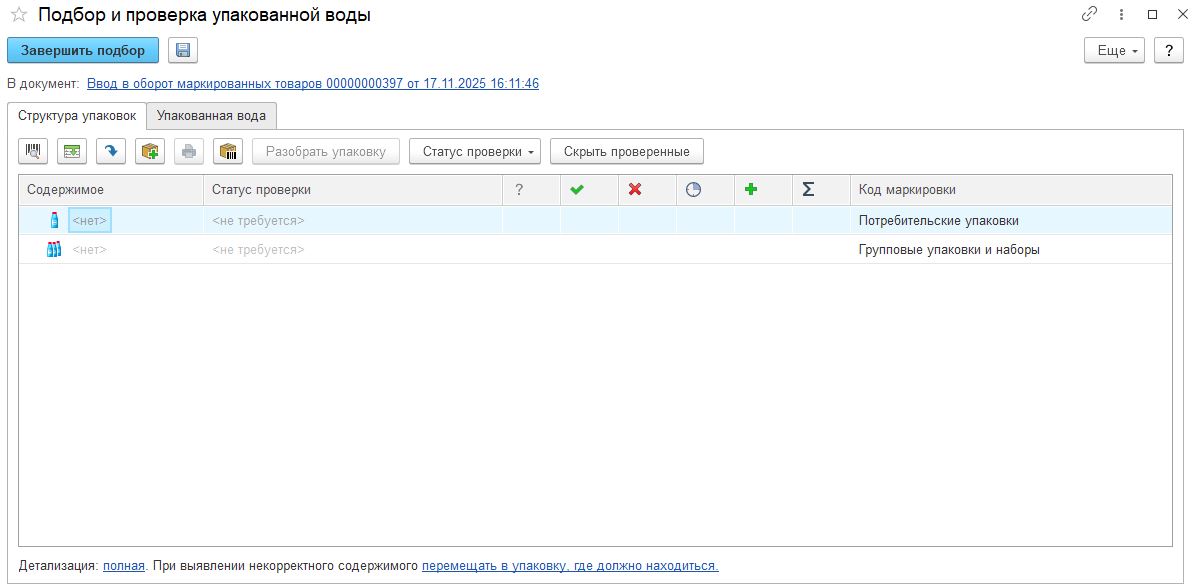Select the 'Групповые упаковки и наборы' row
Image resolution: width=1194 pixels, height=586 pixels.
coord(948,249)
